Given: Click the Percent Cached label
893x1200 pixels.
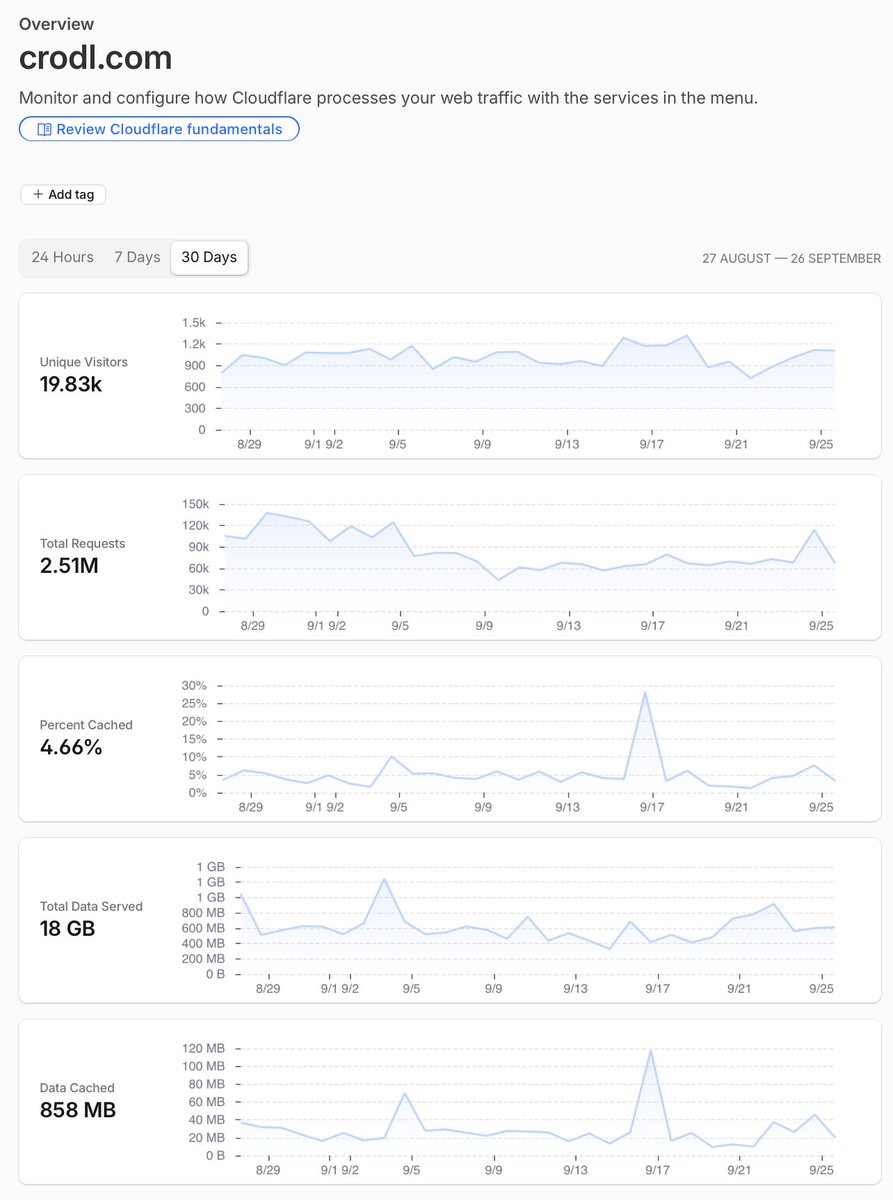Looking at the screenshot, I should click(86, 725).
